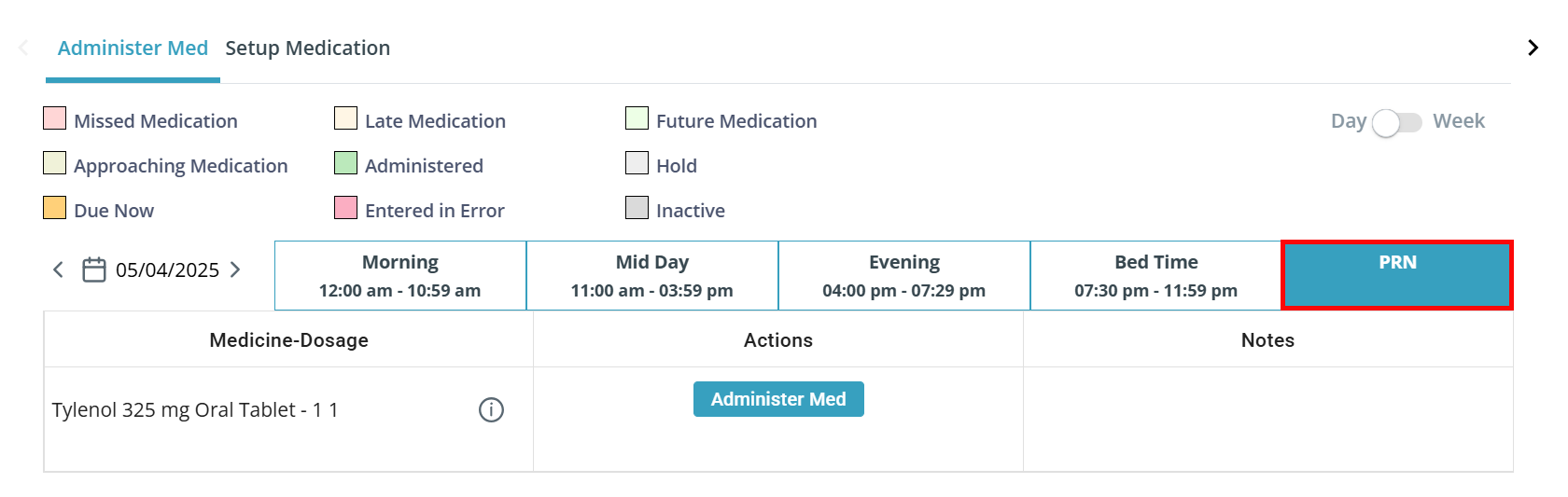This screenshot has height=497, width=1568.
Task: Click the Administer Med button for Tylenol
Action: pyautogui.click(x=778, y=399)
